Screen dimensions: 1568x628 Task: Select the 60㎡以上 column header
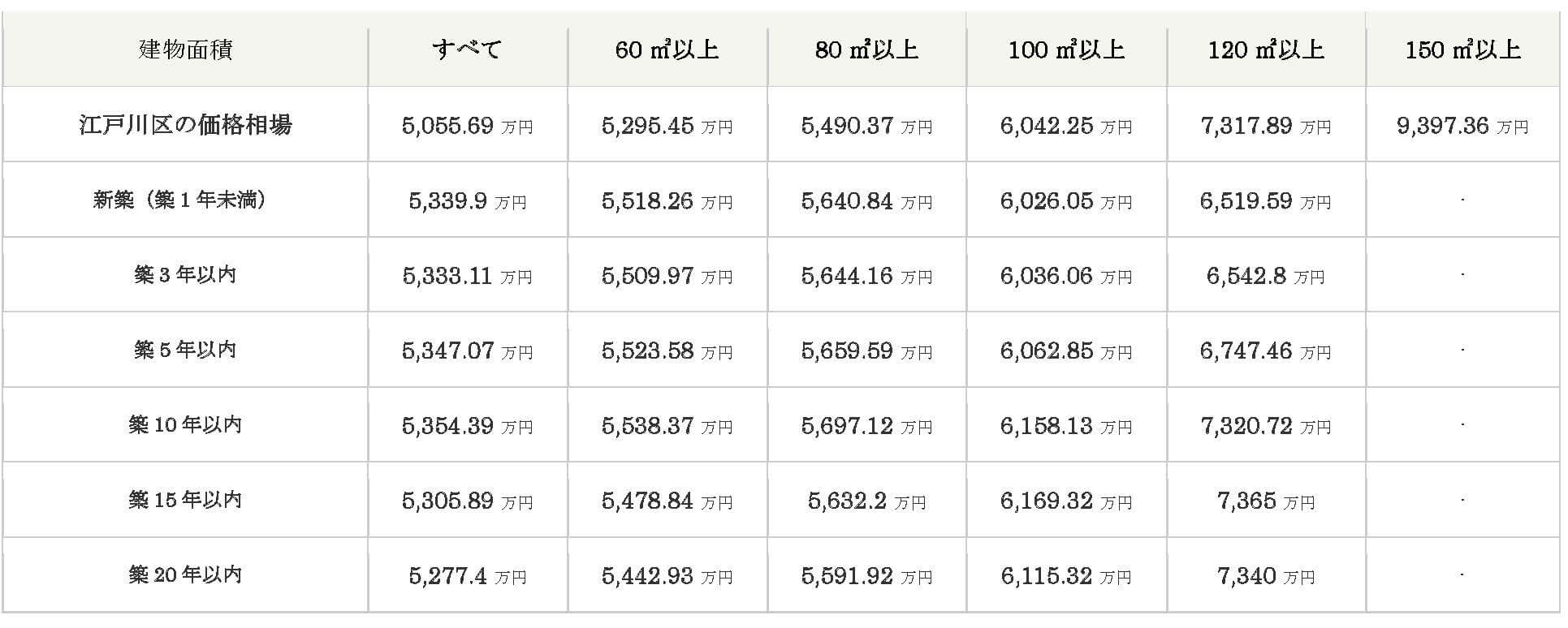point(667,49)
